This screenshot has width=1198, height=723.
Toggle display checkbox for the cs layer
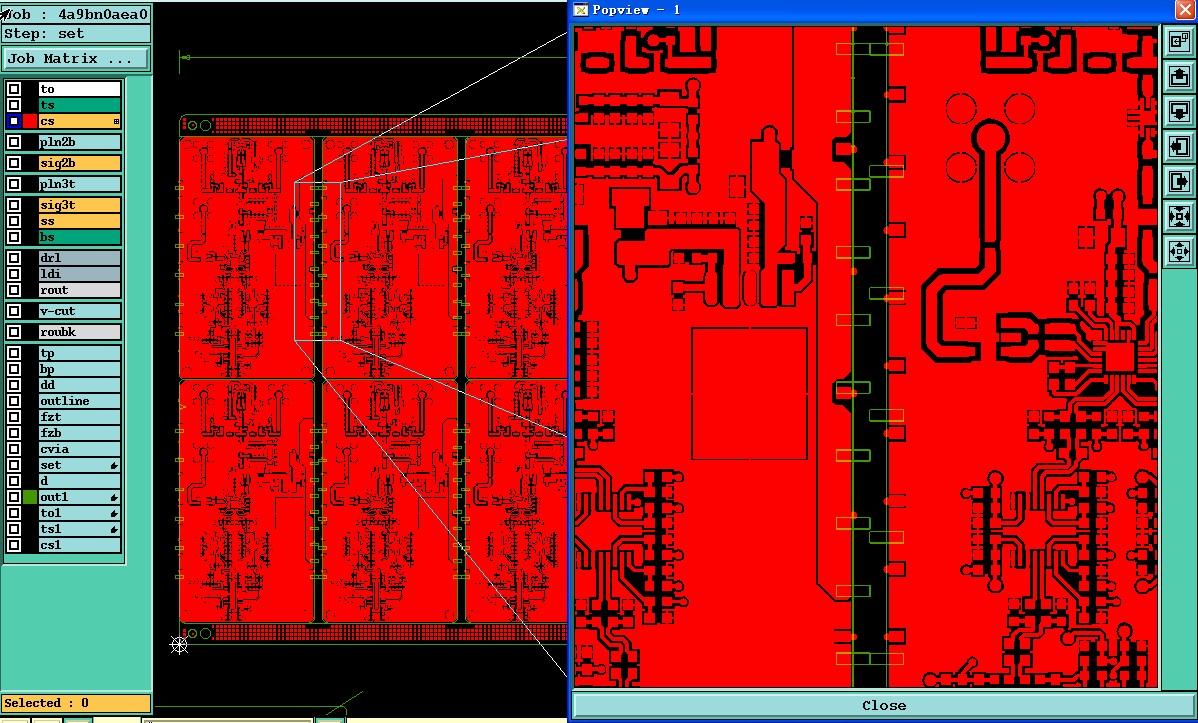tap(14, 122)
